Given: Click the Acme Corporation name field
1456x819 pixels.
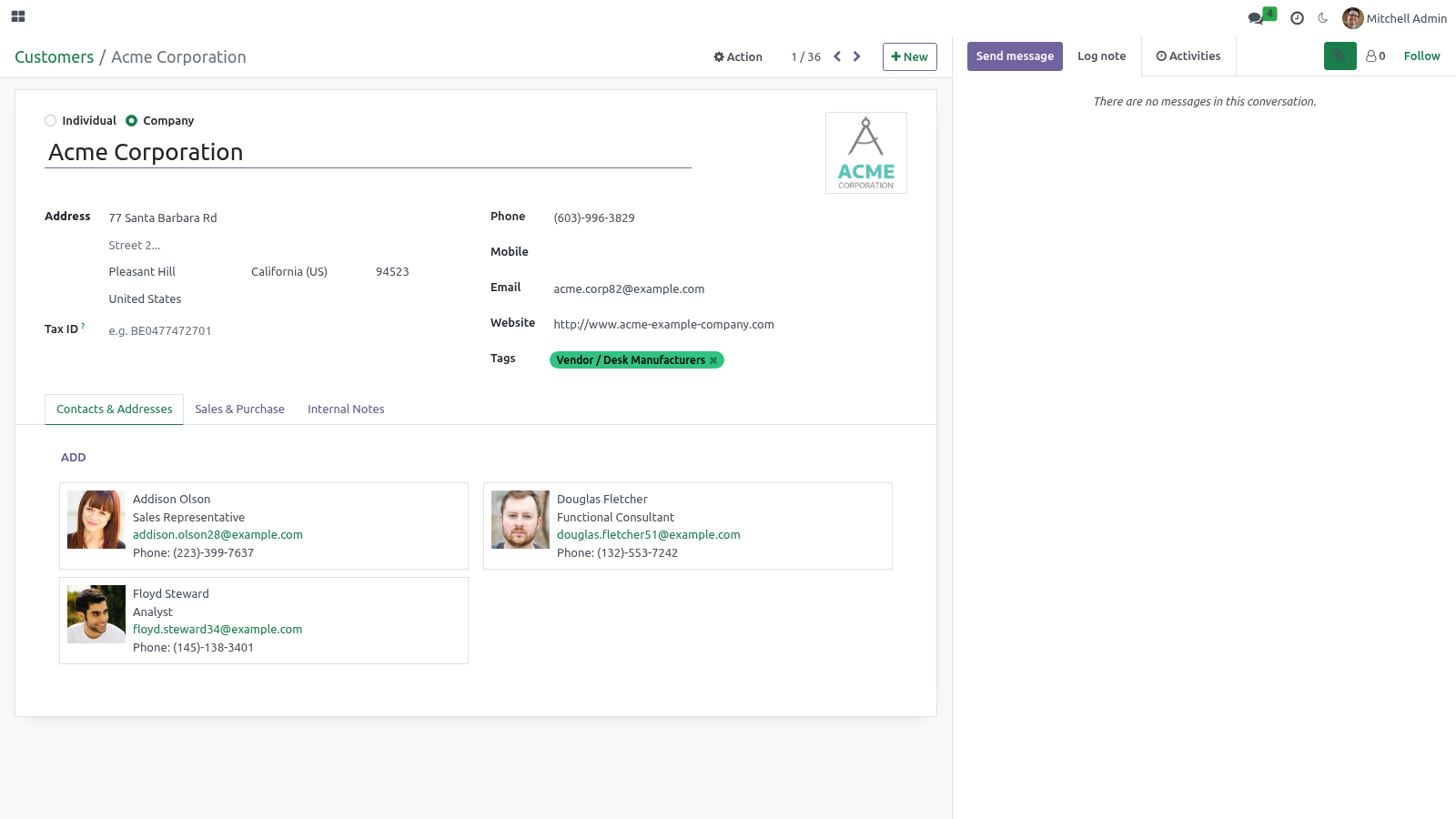Looking at the screenshot, I should pyautogui.click(x=369, y=152).
